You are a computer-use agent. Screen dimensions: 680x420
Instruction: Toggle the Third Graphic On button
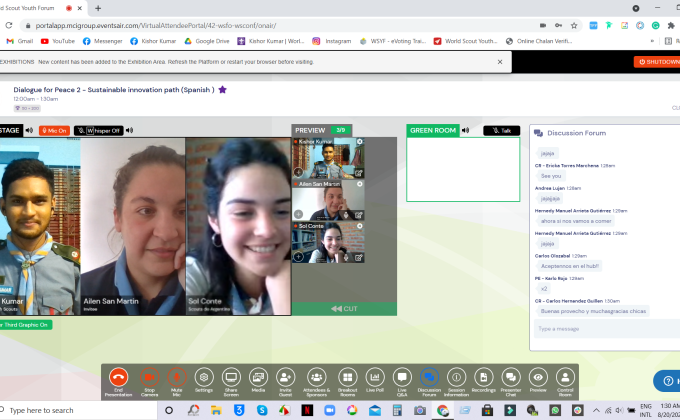pos(27,324)
